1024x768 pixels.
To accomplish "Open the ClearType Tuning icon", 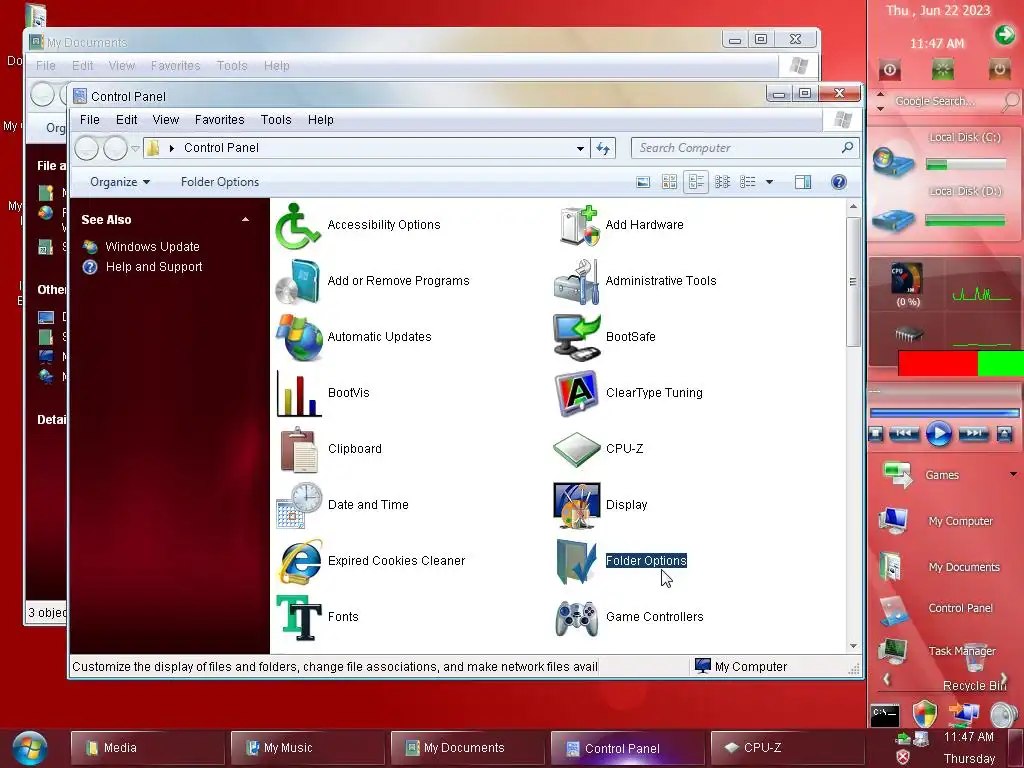I will (576, 393).
